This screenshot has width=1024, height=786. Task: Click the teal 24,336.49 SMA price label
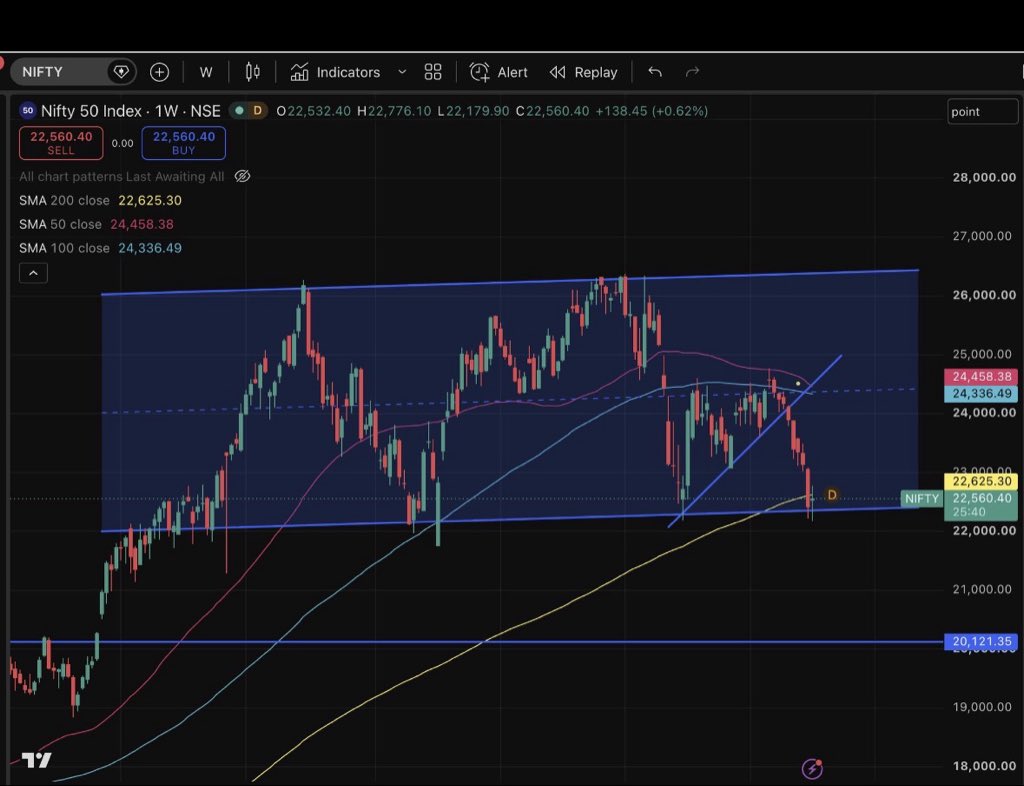coord(981,394)
